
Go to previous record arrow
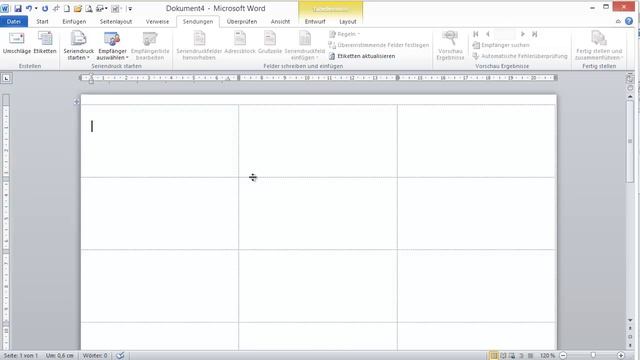pyautogui.click(x=487, y=34)
